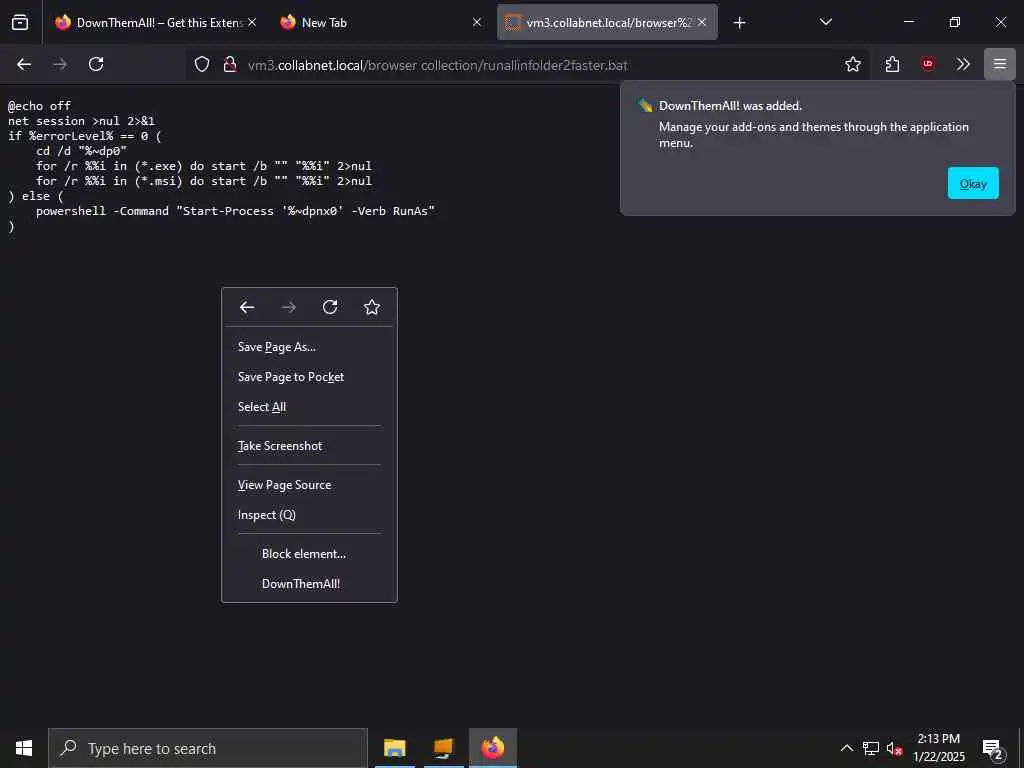The height and width of the screenshot is (768, 1024).
Task: Click the toolbar forward arrow
Action: click(x=60, y=64)
